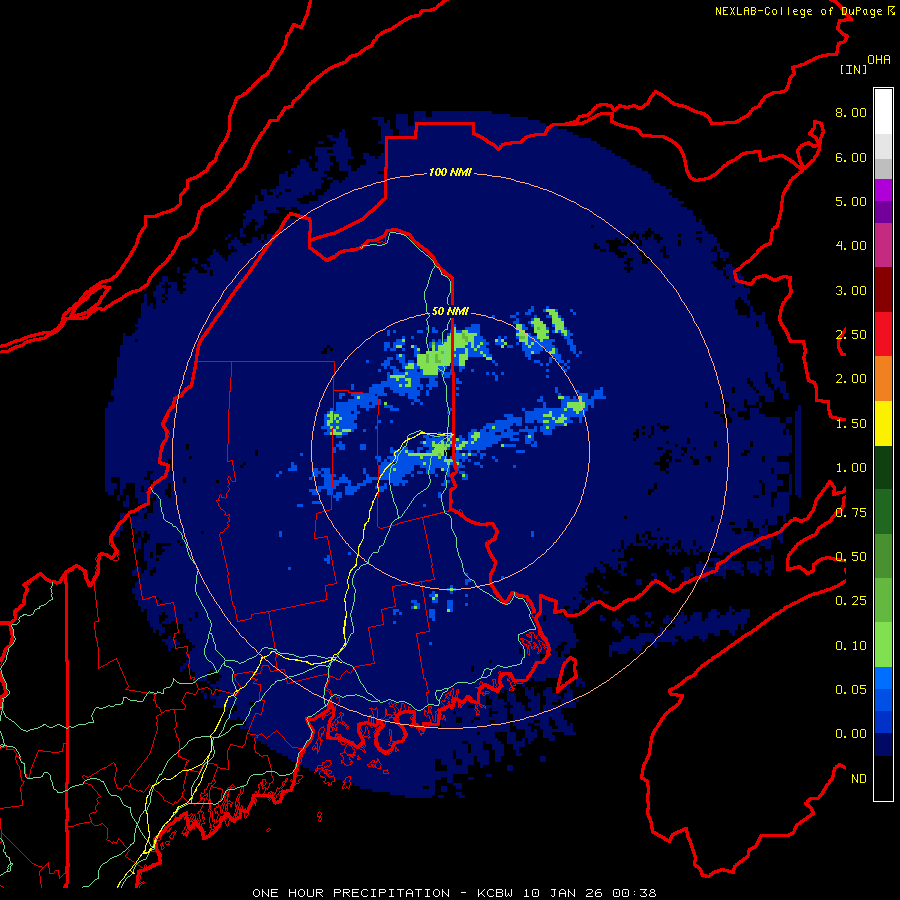900x900 pixels.
Task: Click the ND legend label
Action: coord(859,779)
